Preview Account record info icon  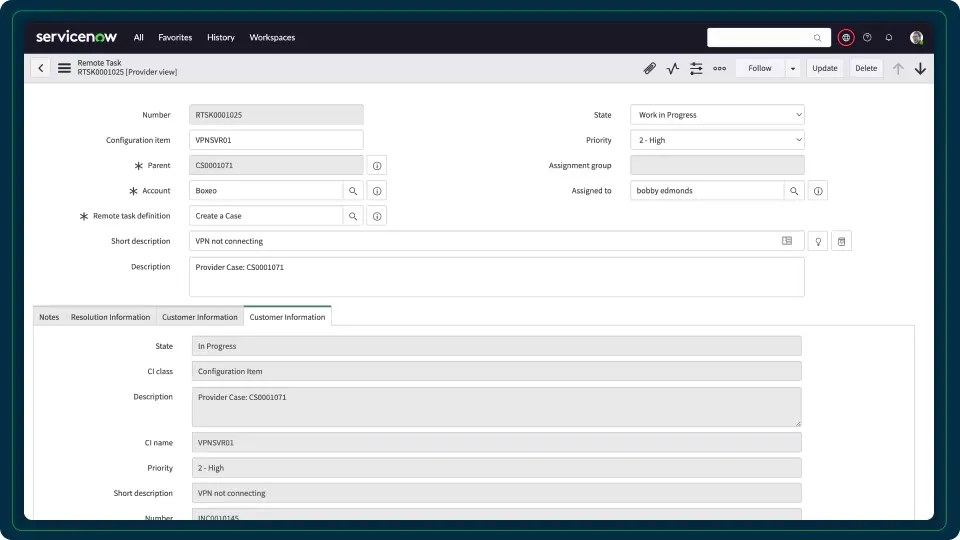pos(377,191)
